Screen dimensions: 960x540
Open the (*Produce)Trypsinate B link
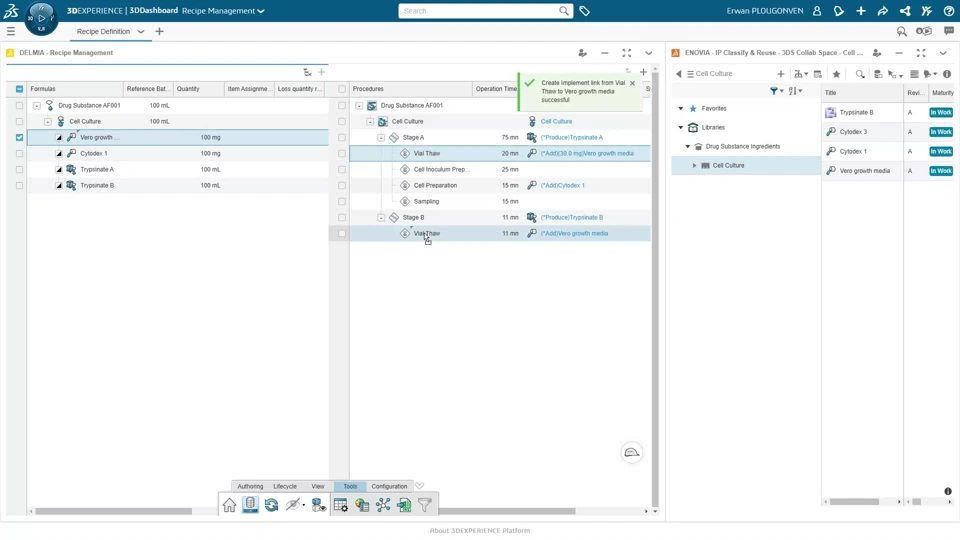572,217
